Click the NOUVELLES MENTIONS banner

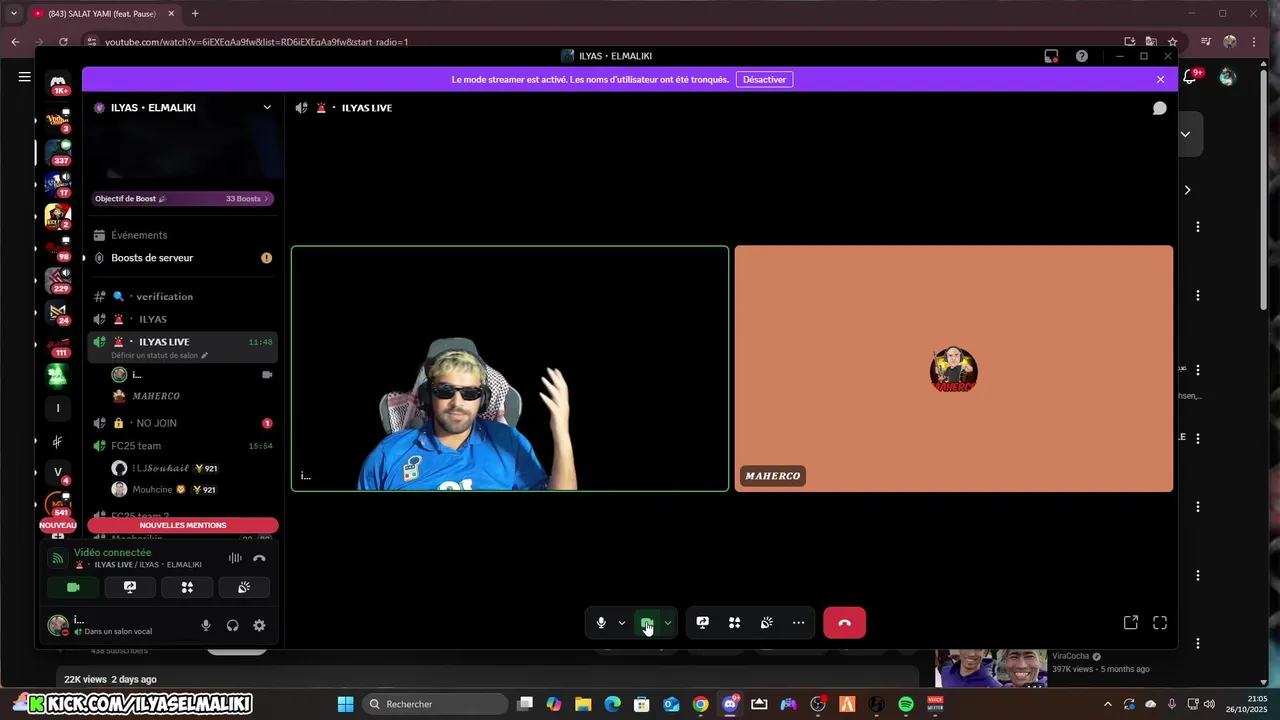183,525
